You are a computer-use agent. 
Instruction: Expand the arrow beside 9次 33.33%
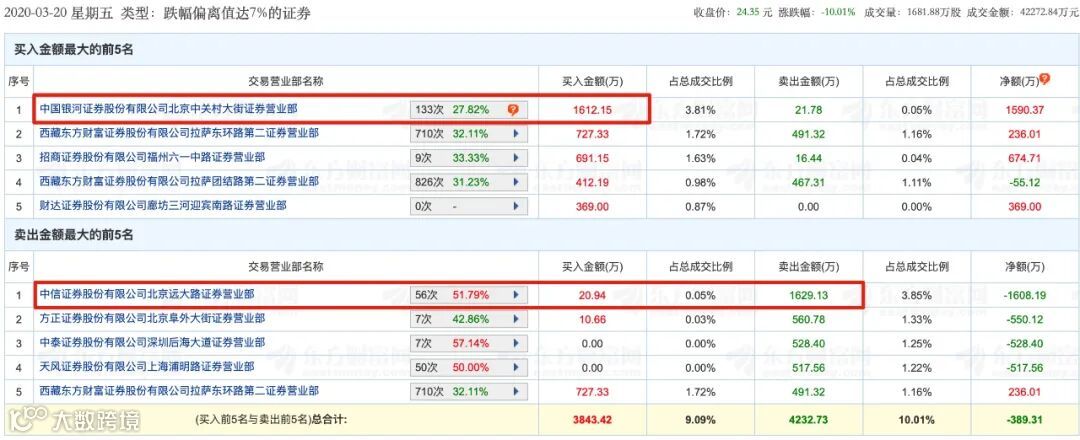[515, 158]
